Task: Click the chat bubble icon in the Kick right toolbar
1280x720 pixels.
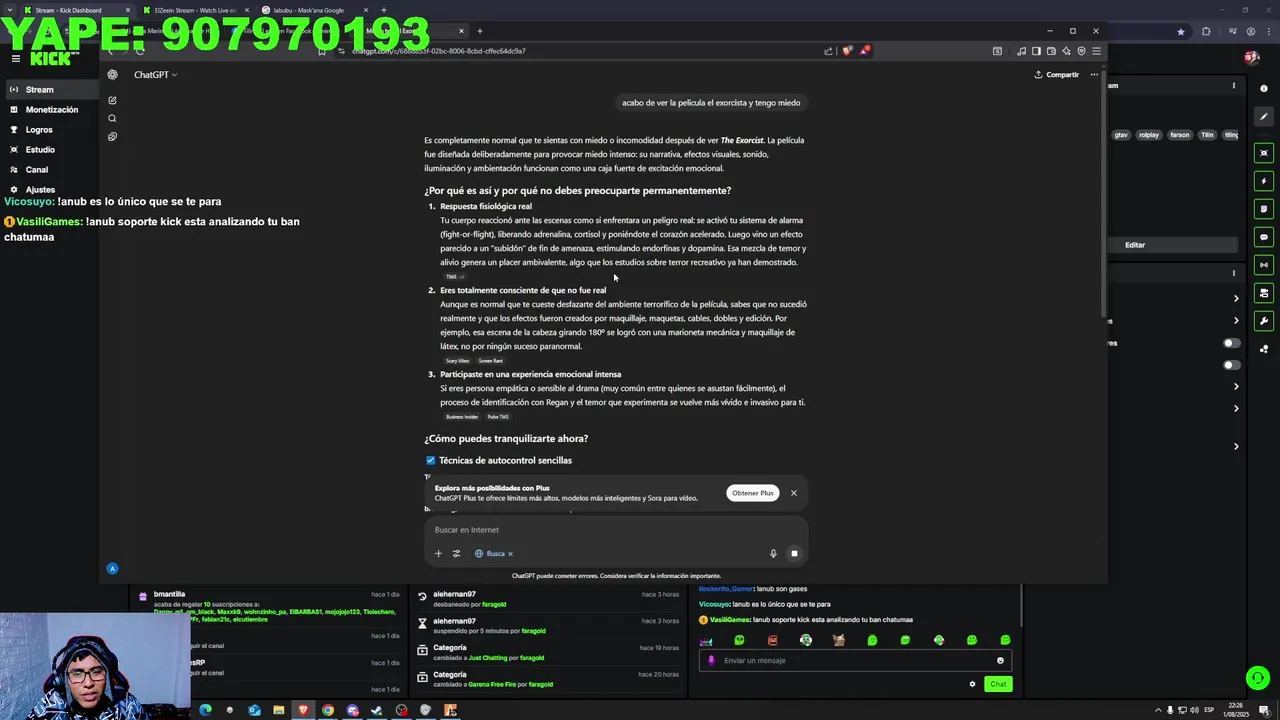Action: [x=1264, y=237]
